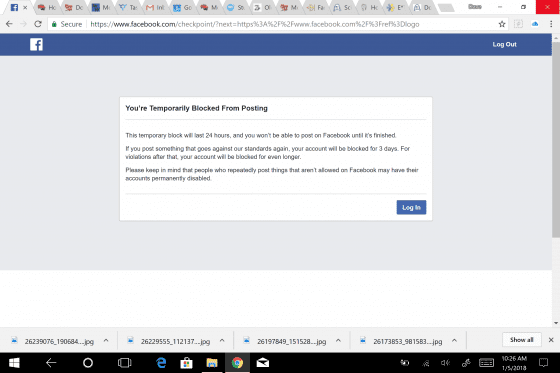560x373 pixels.
Task: Click the browser forward arrow
Action: pos(24,24)
